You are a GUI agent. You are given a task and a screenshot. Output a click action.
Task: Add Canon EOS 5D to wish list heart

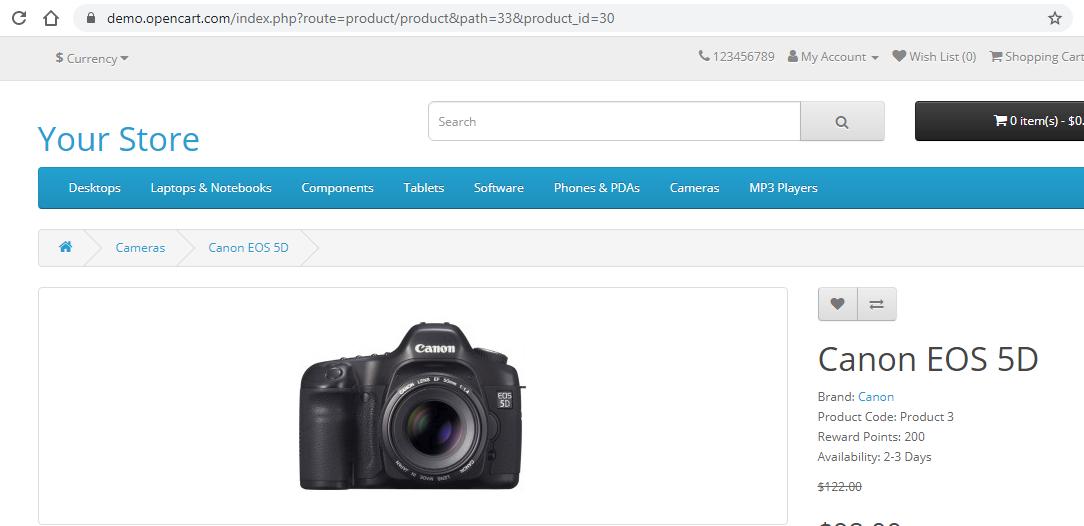click(x=837, y=304)
